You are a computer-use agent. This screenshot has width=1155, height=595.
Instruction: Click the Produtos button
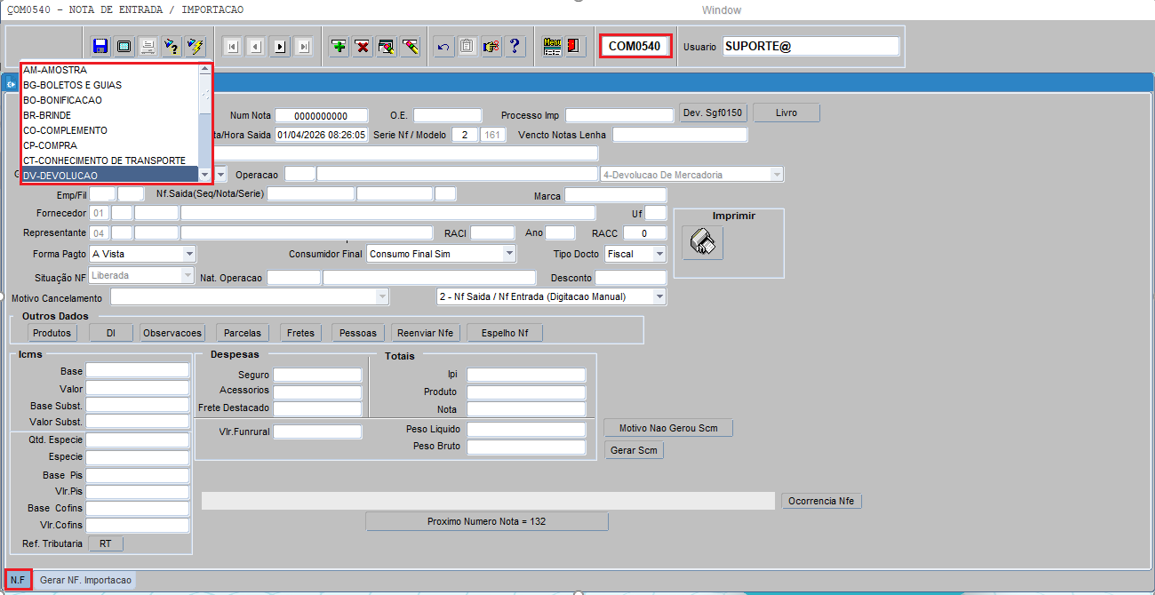[x=52, y=333]
